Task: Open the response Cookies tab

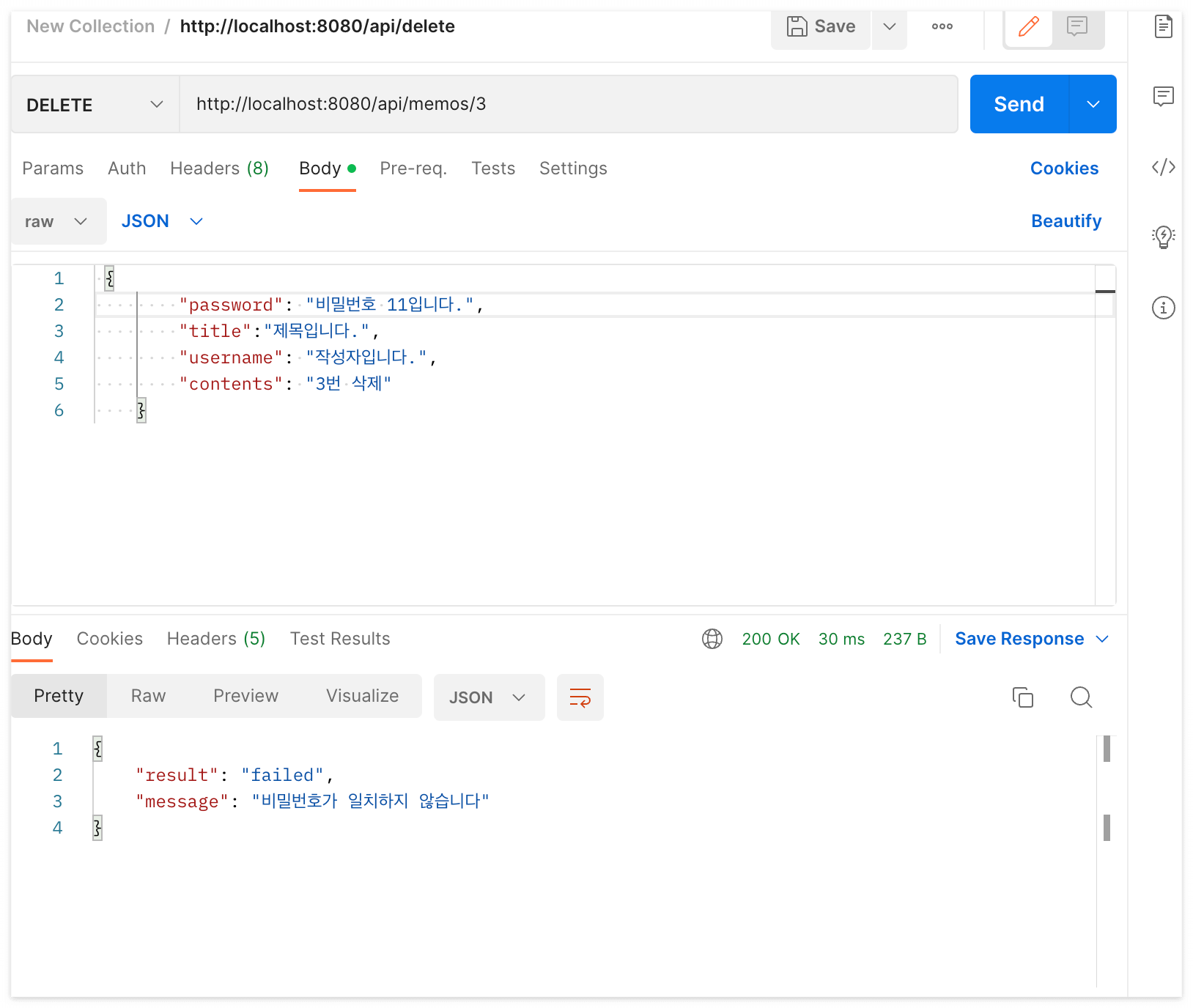Action: (110, 639)
